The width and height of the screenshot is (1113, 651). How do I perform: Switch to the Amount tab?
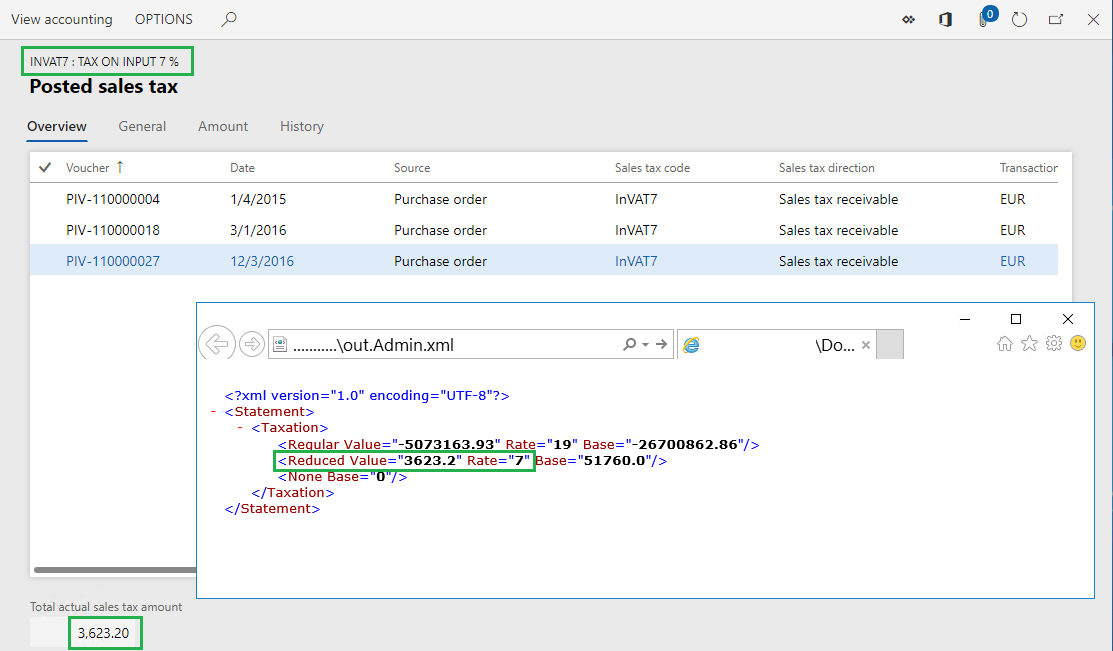click(223, 126)
